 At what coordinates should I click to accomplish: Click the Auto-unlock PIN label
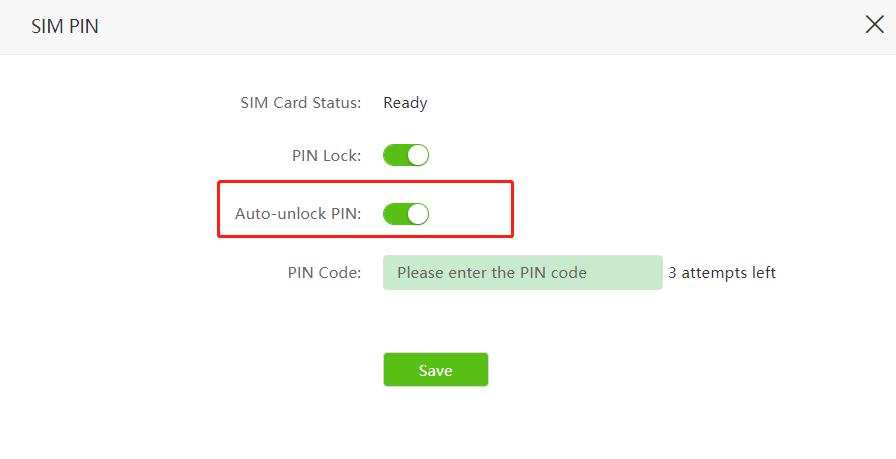tap(298, 213)
